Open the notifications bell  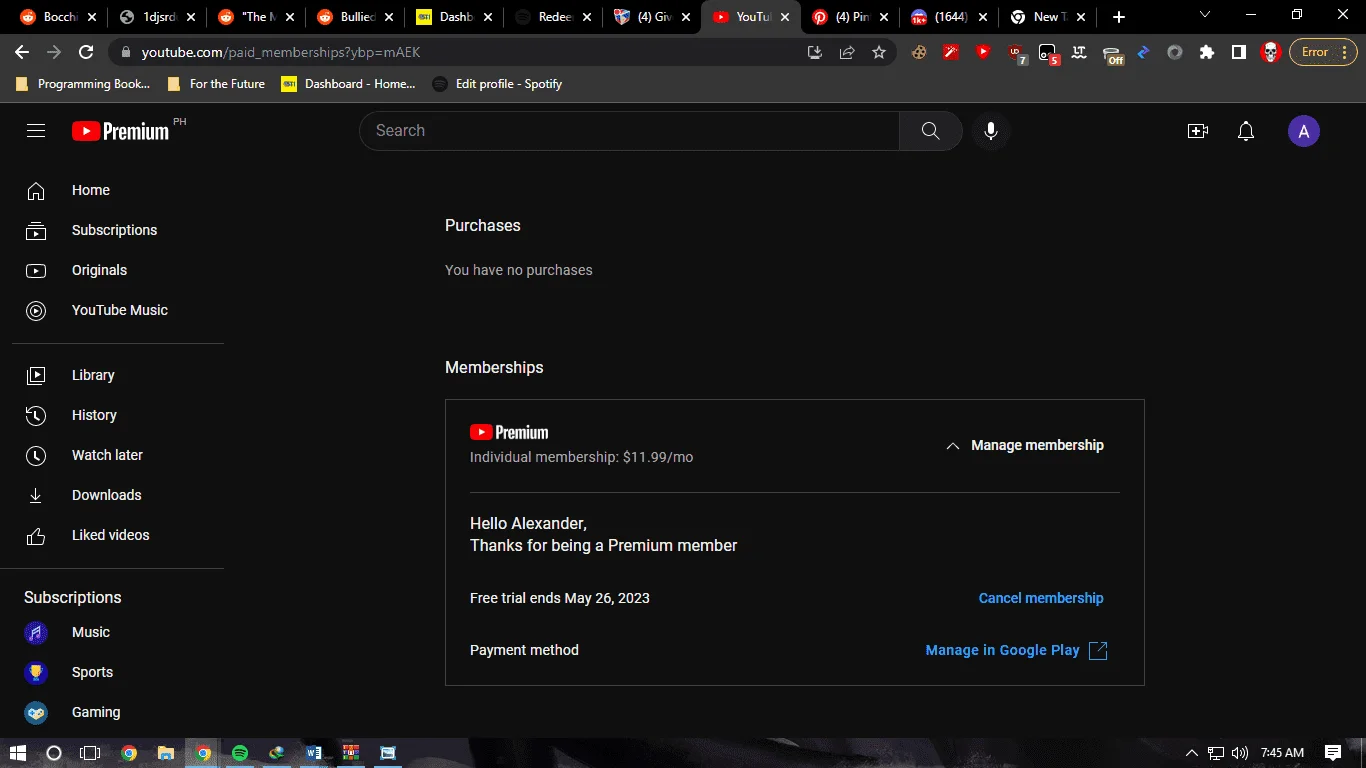(x=1246, y=131)
